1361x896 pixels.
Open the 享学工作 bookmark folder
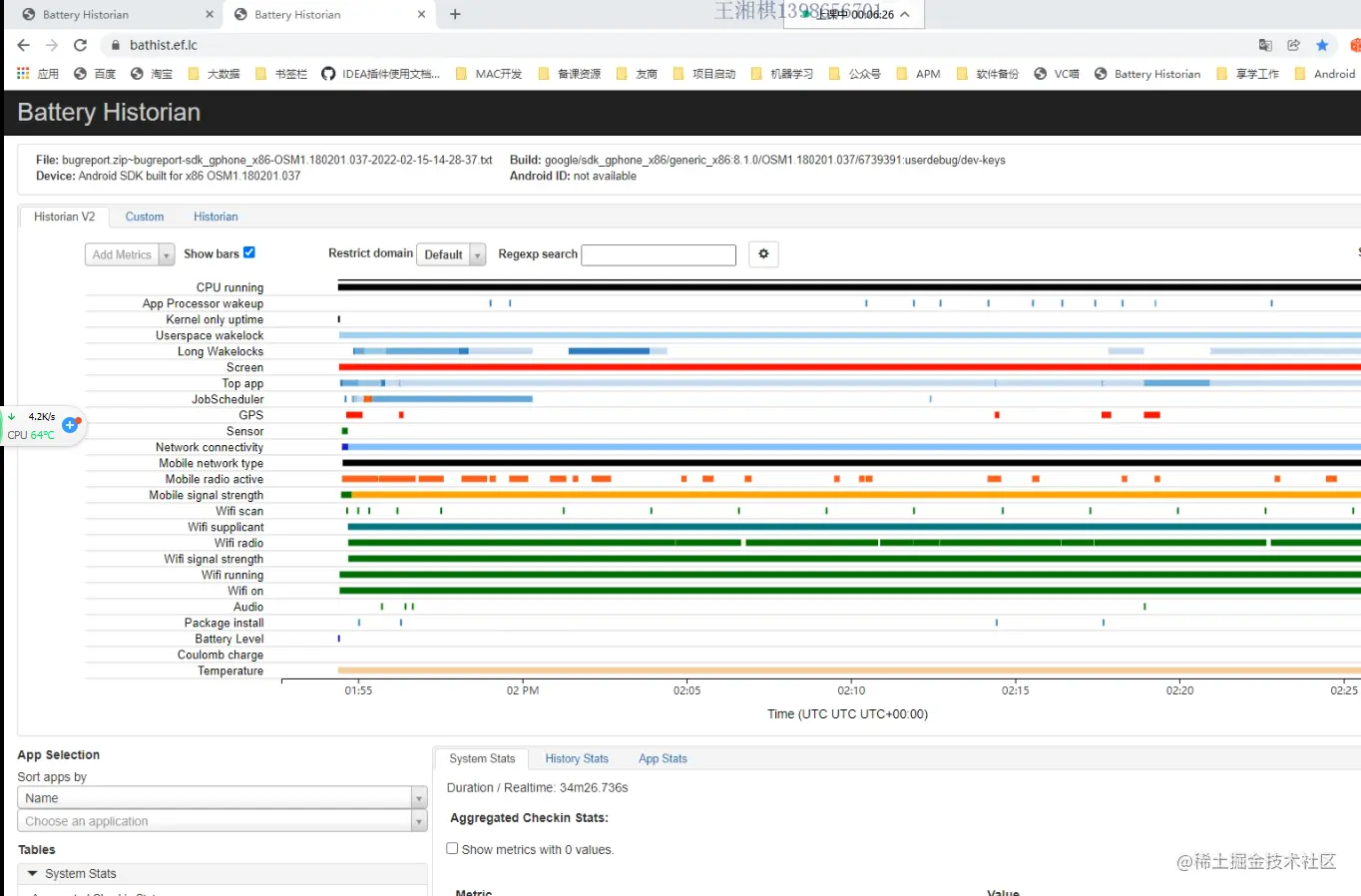(1248, 74)
